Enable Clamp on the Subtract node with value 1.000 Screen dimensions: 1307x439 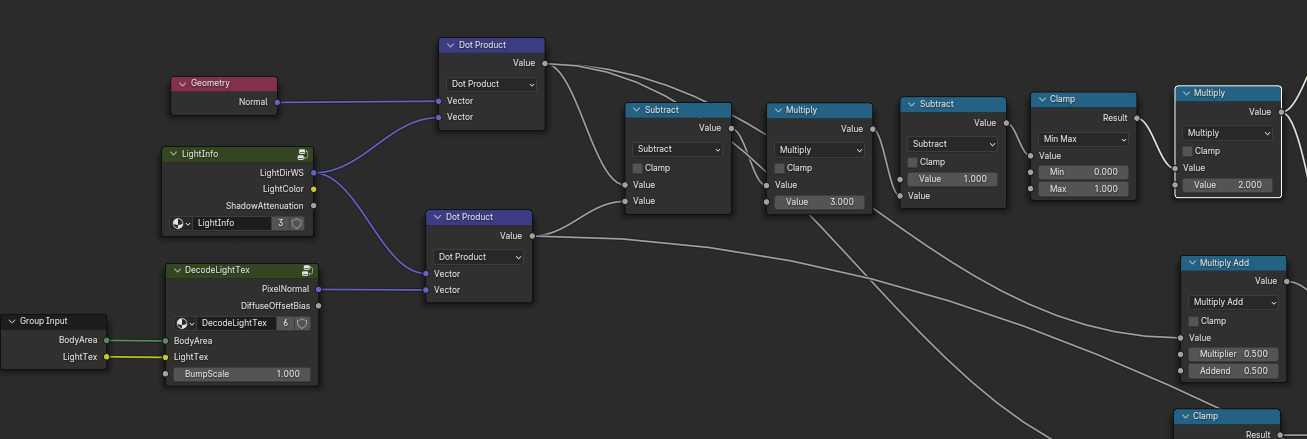(913, 162)
